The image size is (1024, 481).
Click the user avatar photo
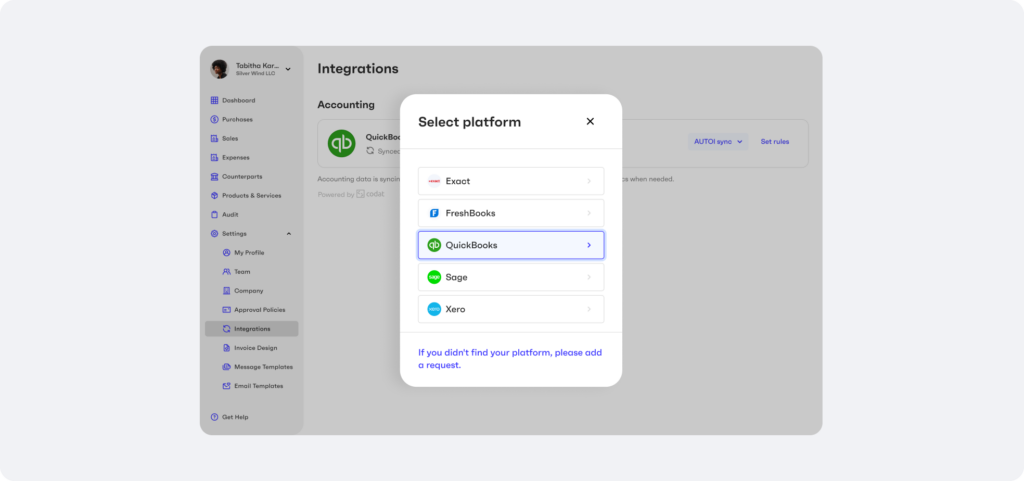tap(219, 69)
